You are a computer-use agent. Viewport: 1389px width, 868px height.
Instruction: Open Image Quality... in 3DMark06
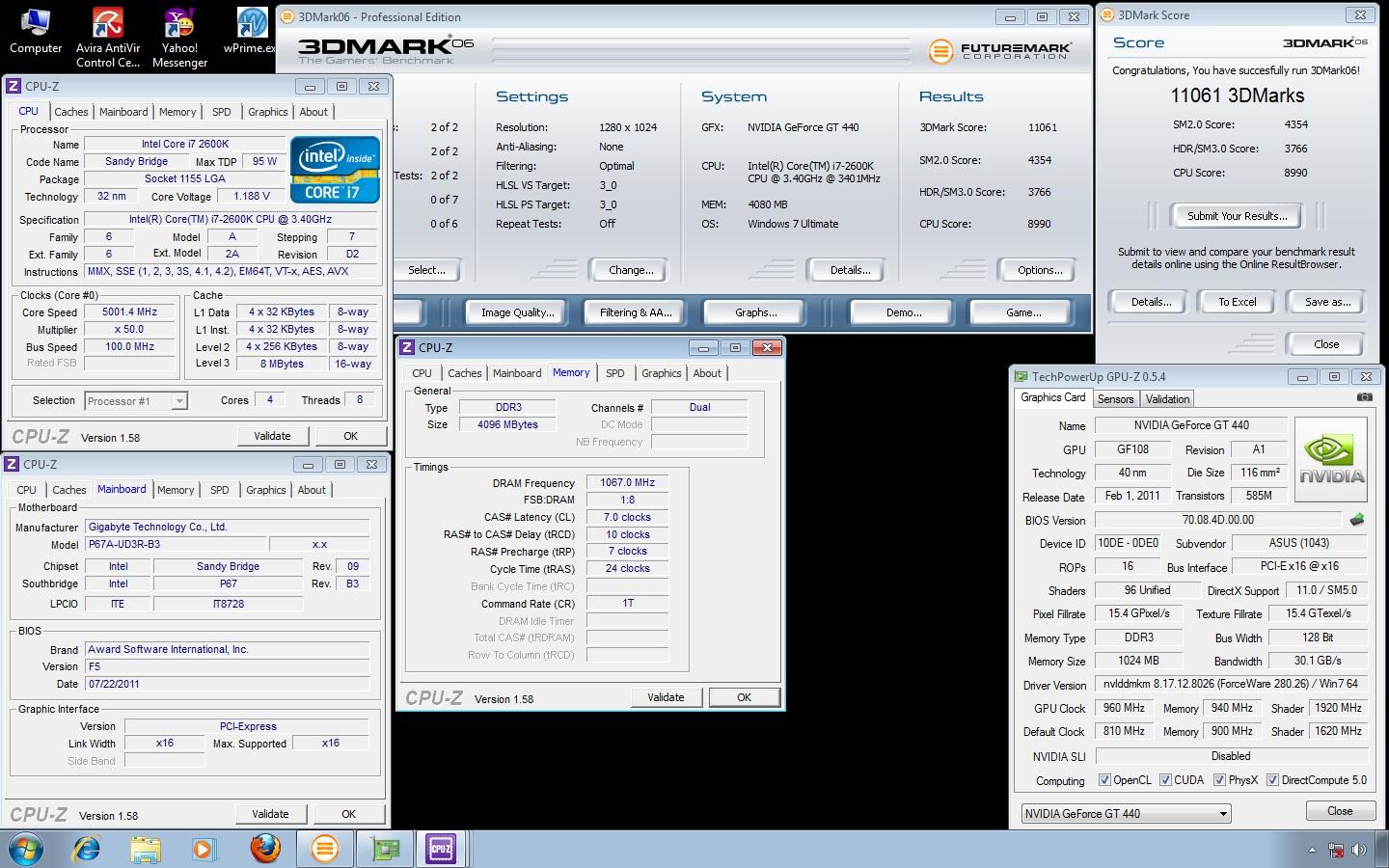pyautogui.click(x=517, y=312)
